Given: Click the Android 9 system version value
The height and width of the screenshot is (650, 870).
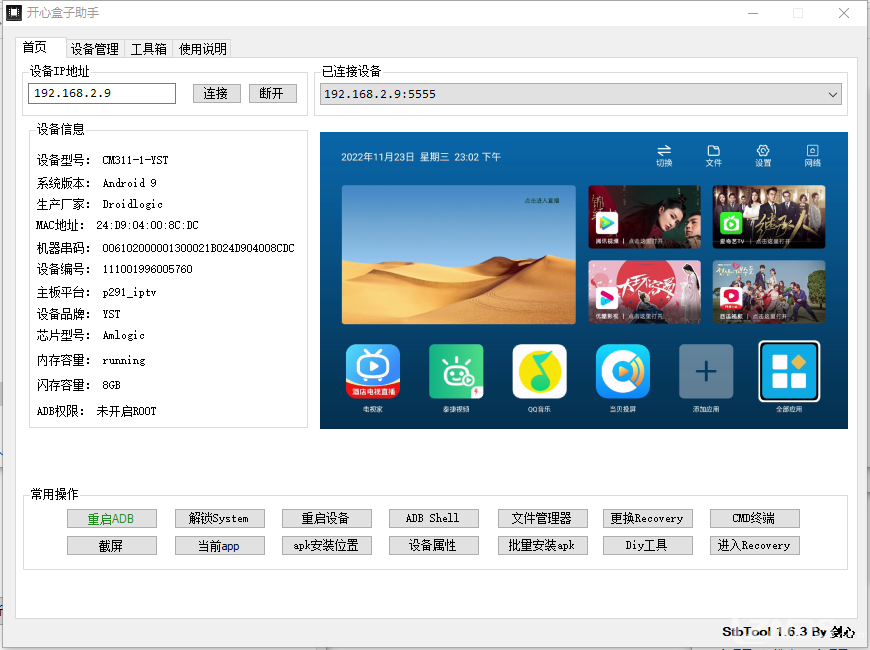Looking at the screenshot, I should click(x=130, y=183).
